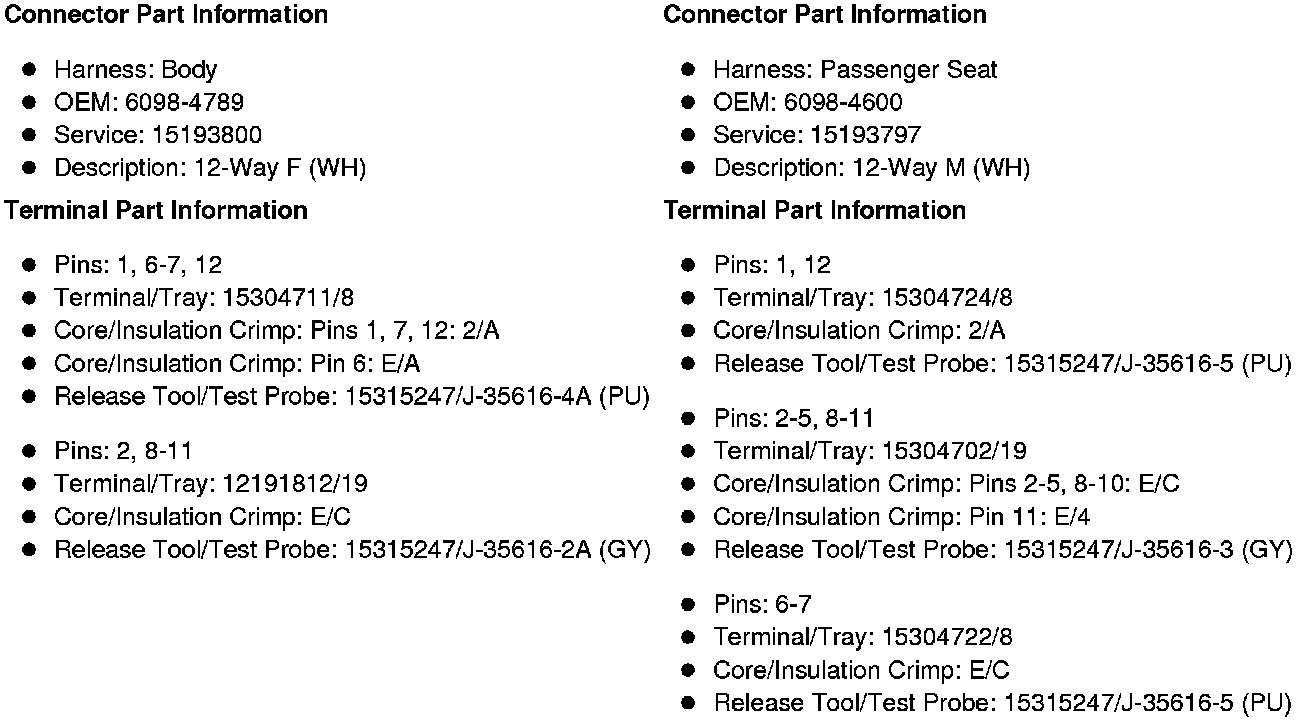Click Description: 12-Way M (WH)
The width and height of the screenshot is (1312, 722).
(x=871, y=169)
